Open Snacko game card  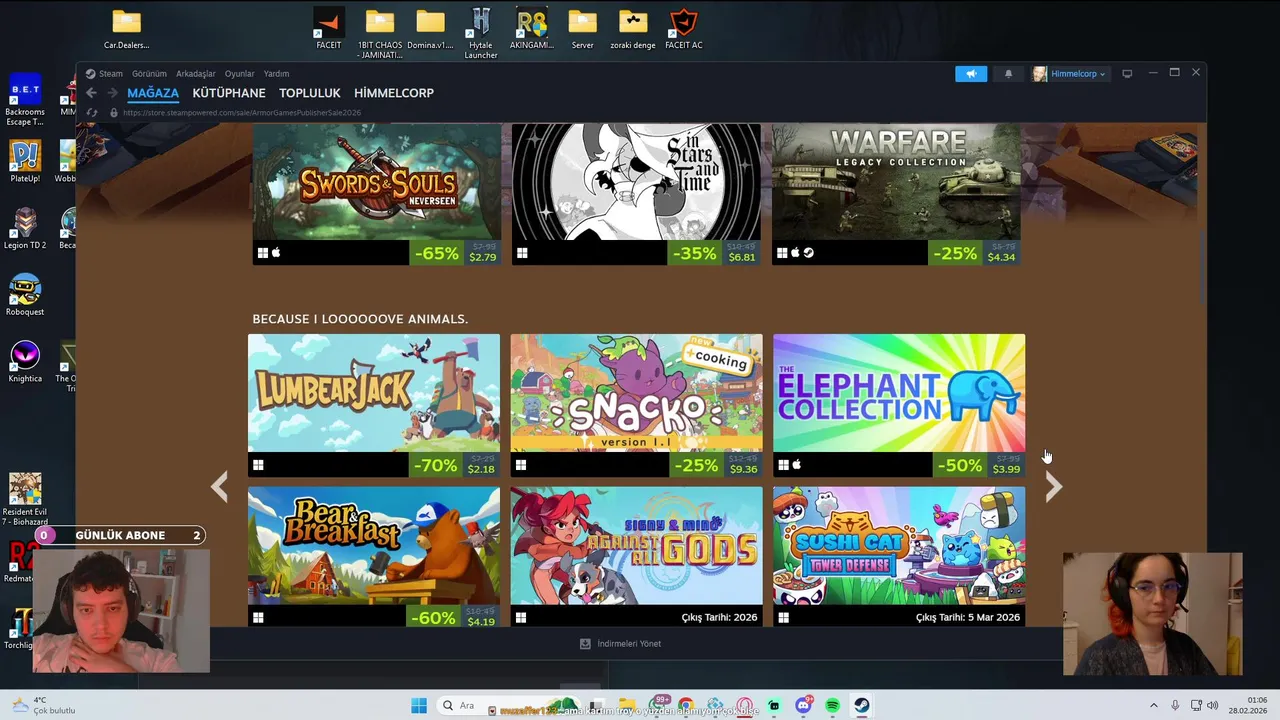[636, 405]
